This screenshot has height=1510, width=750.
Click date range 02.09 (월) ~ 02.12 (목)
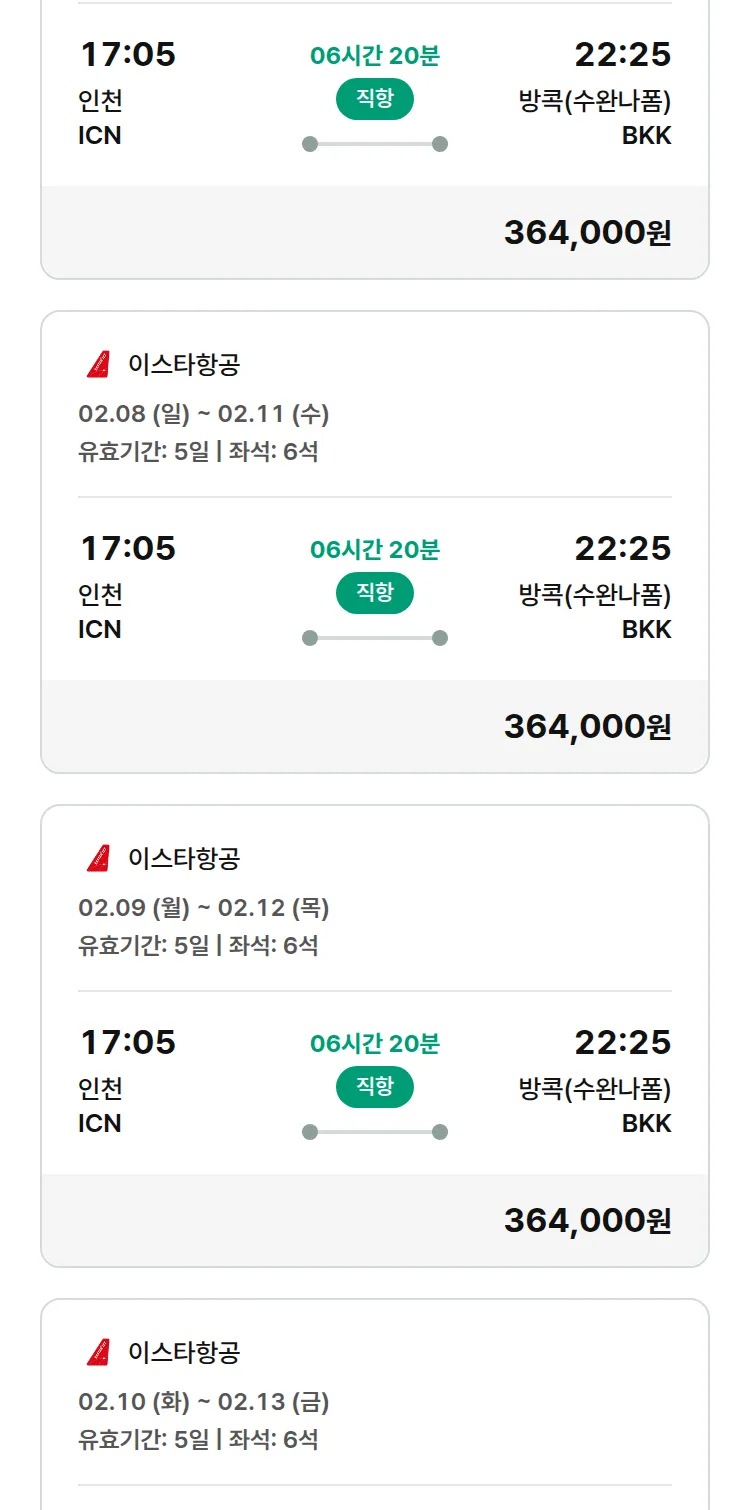(203, 908)
